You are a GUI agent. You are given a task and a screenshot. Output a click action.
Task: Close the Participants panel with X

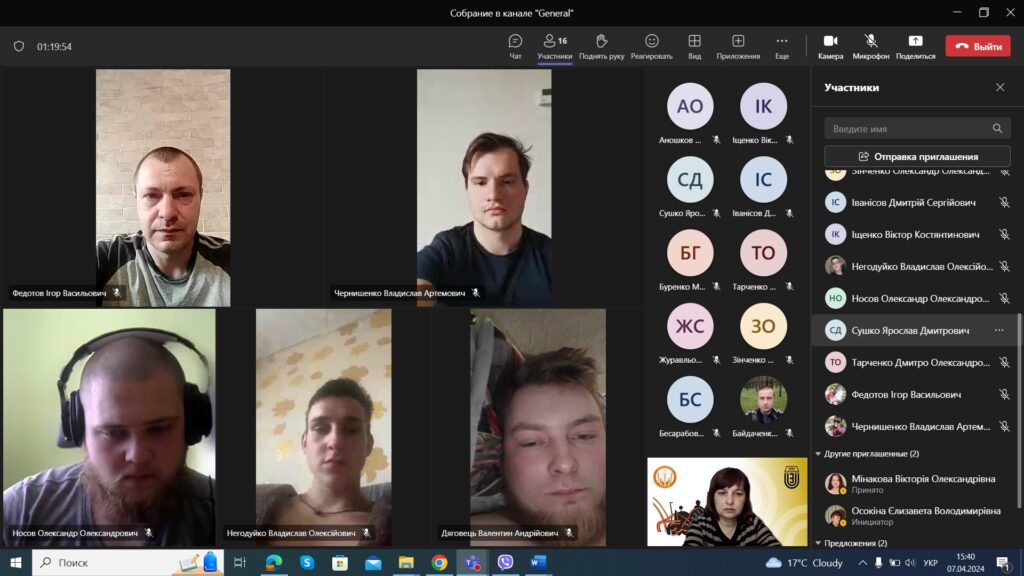click(x=999, y=88)
